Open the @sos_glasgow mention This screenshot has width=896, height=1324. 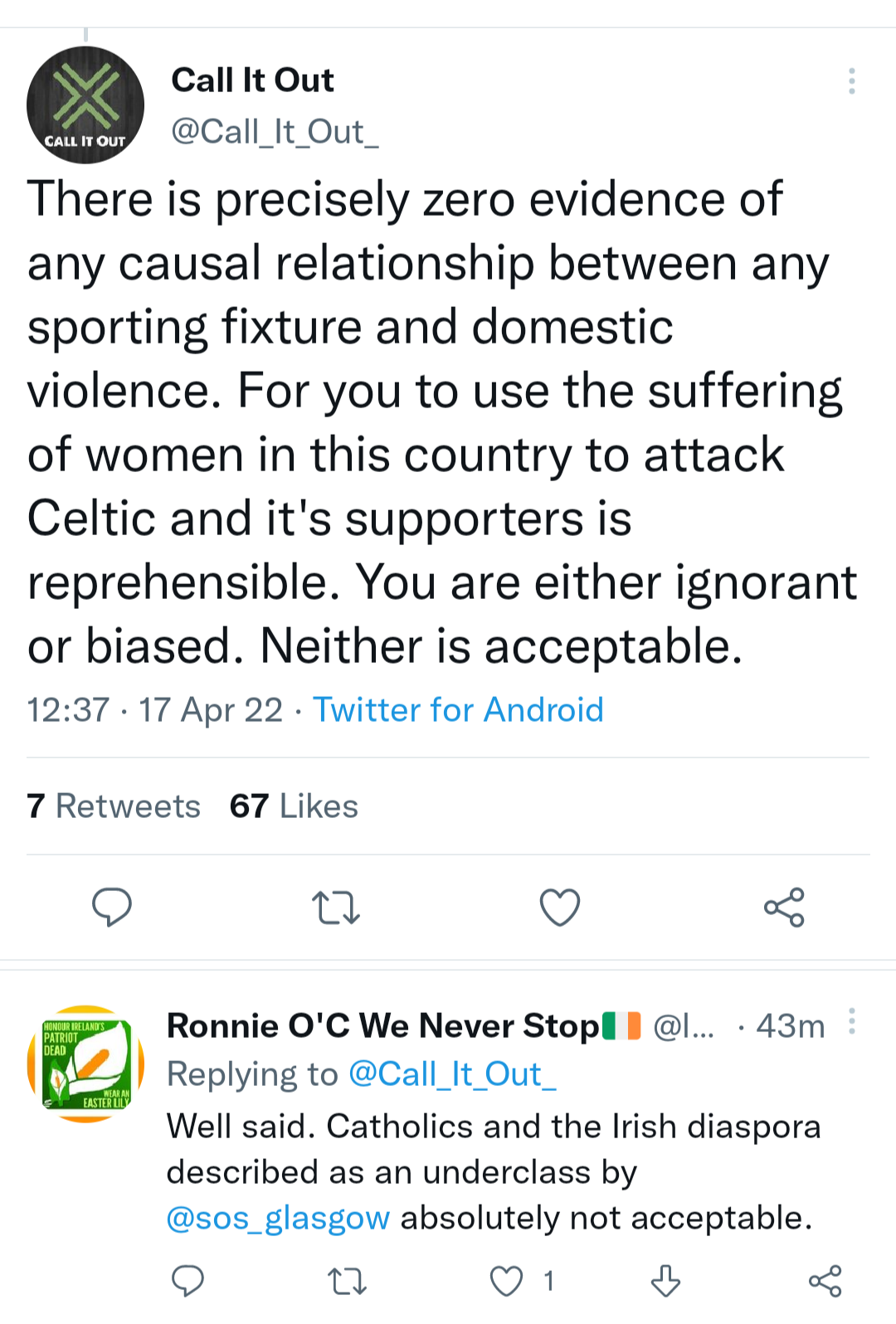point(278,1218)
